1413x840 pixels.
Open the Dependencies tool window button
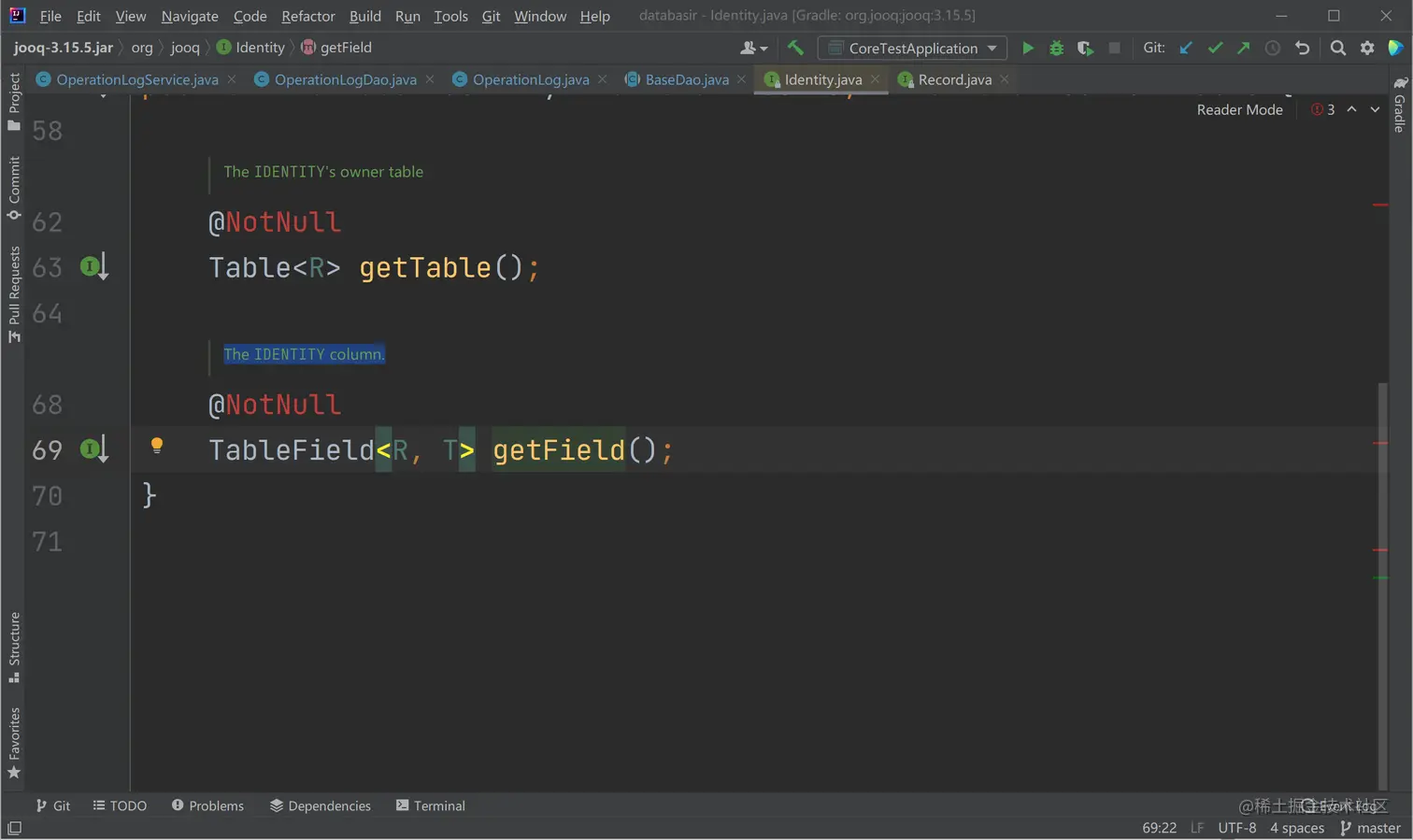[x=321, y=805]
